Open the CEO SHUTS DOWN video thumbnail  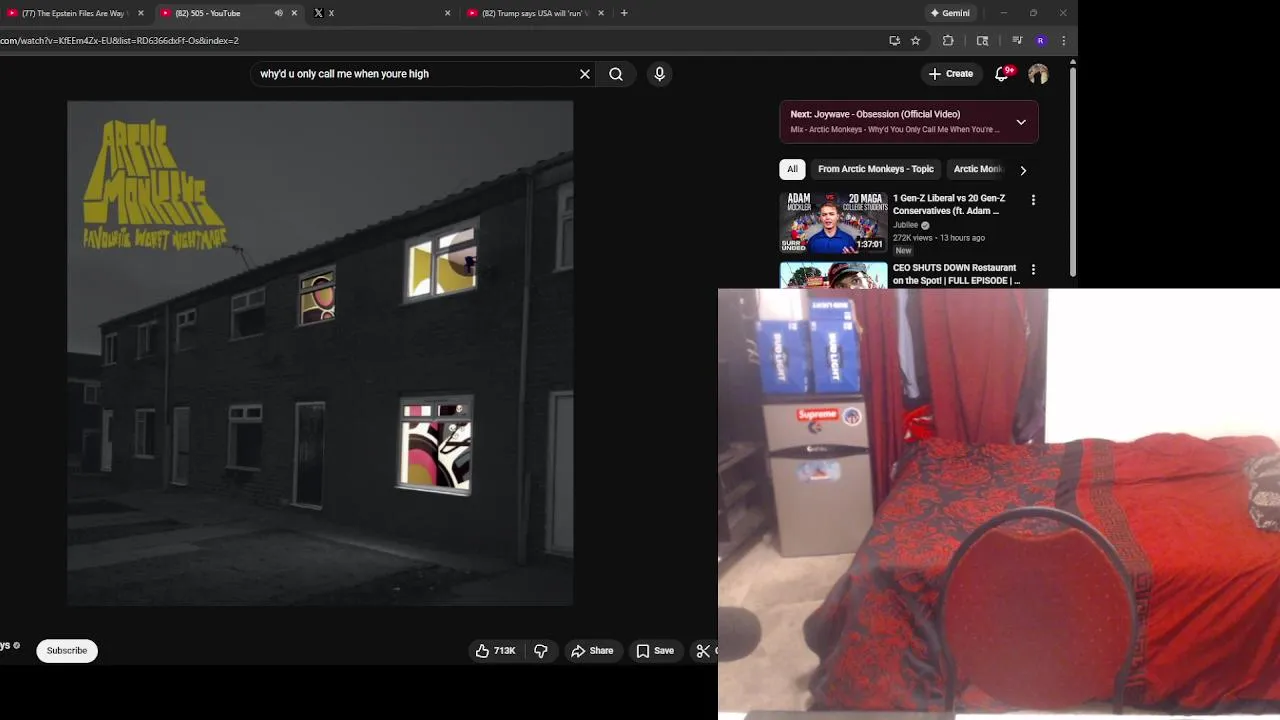click(x=833, y=275)
